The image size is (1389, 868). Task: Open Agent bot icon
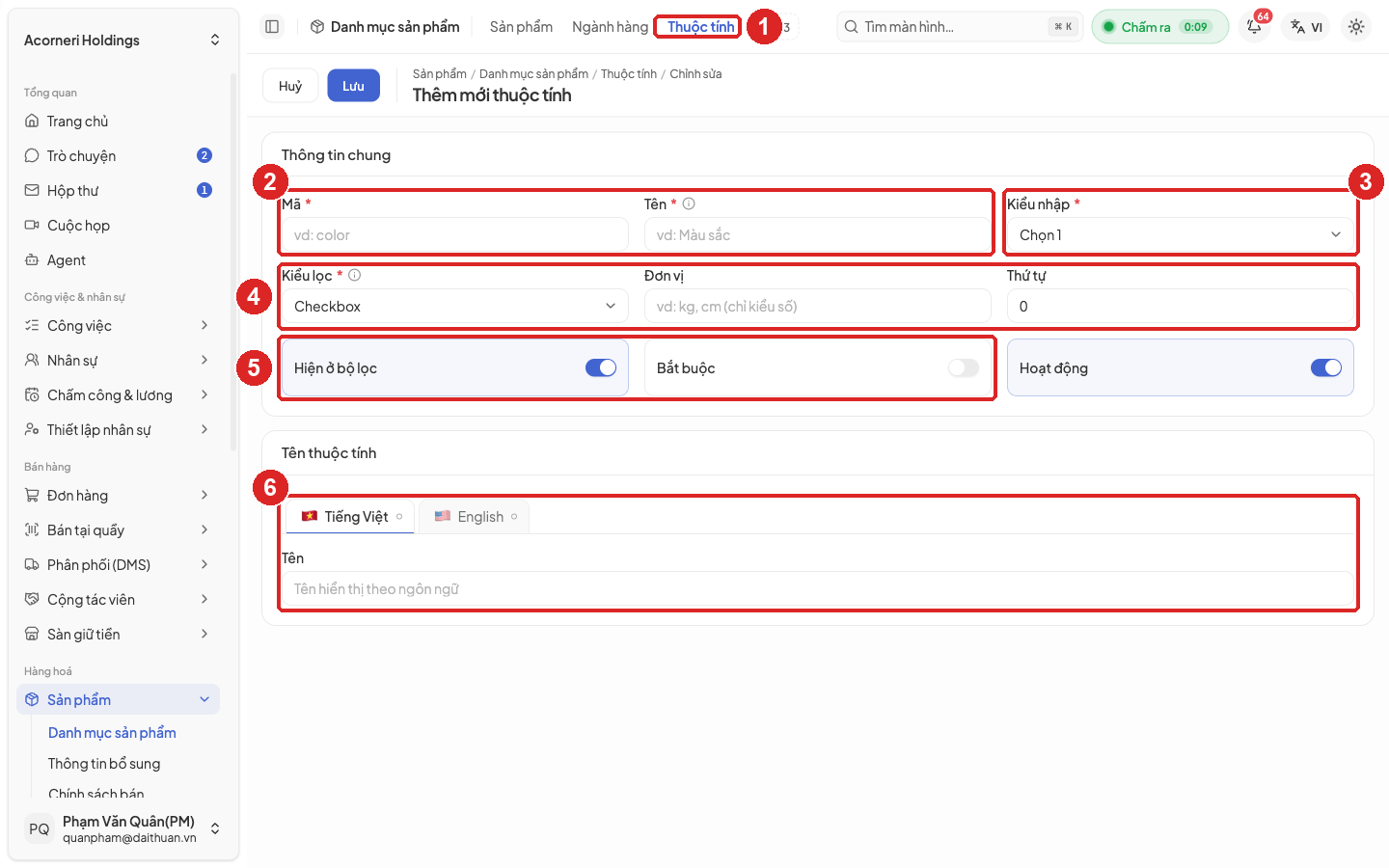tap(32, 260)
